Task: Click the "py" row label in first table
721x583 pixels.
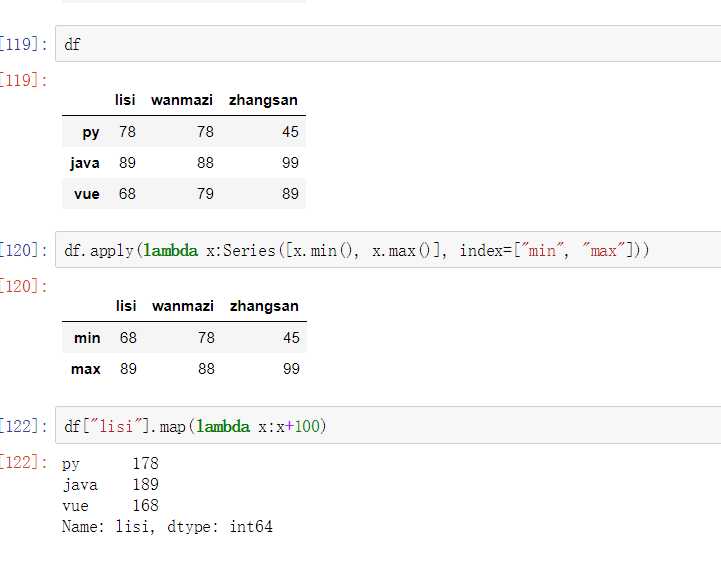Action: click(x=91, y=132)
